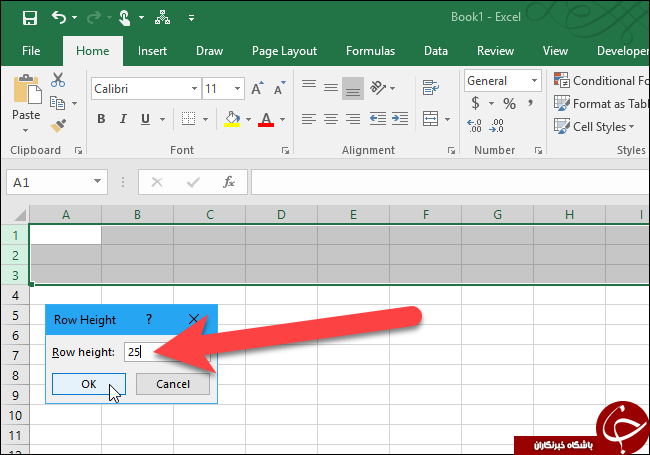Switch to the Data tab
The image size is (650, 455).
pos(436,51)
